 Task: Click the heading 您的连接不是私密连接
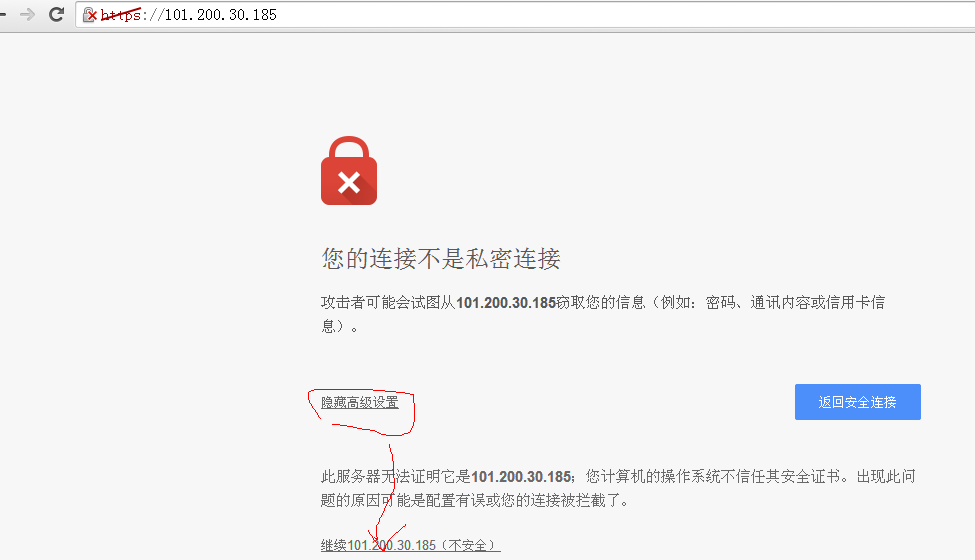[x=441, y=259]
